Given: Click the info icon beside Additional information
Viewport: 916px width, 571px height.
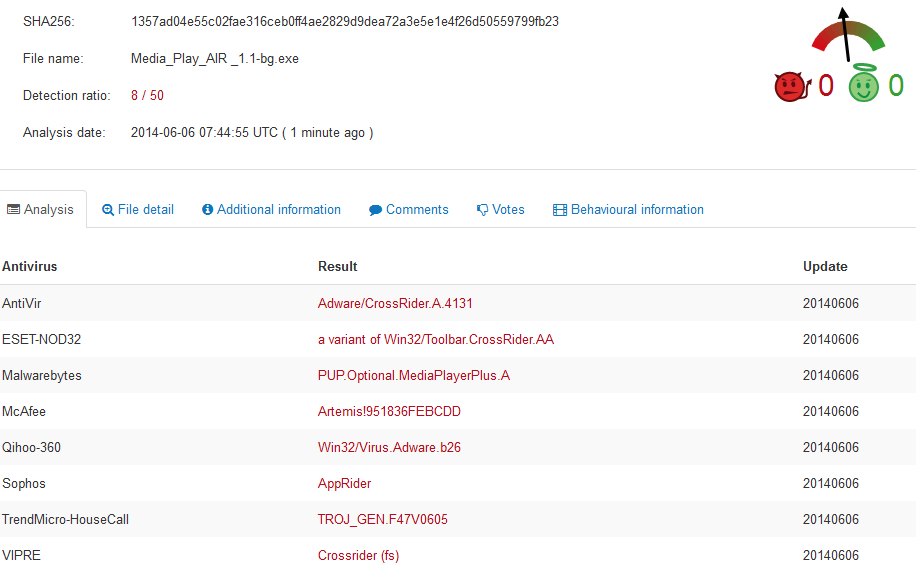Looking at the screenshot, I should coord(207,209).
